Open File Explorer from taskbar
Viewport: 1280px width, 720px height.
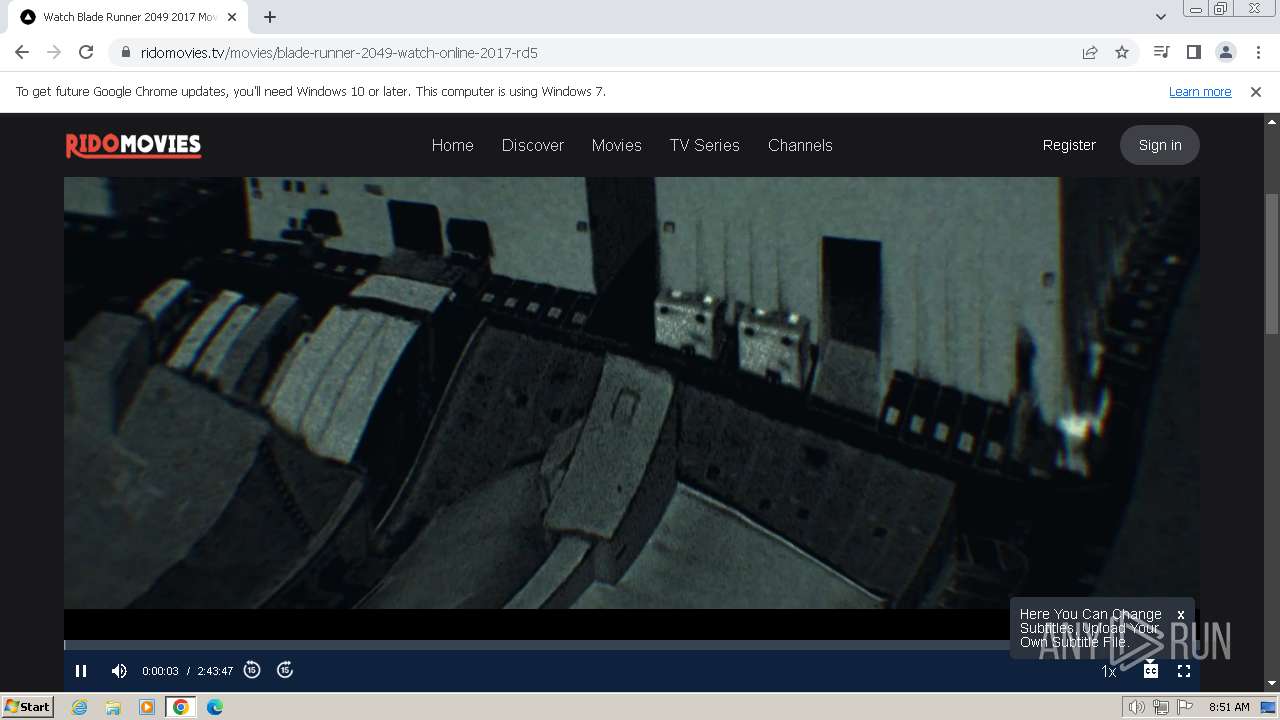pyautogui.click(x=113, y=707)
